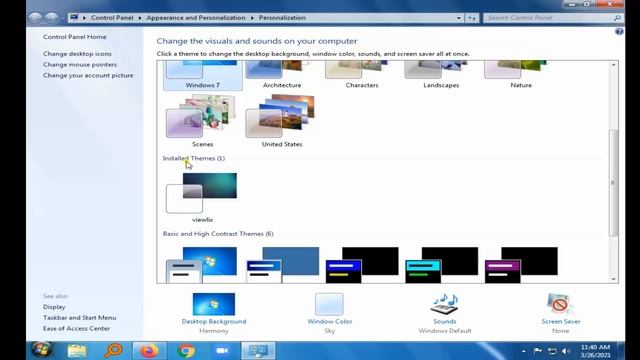
Task: Select the installed viewlix theme
Action: pos(202,198)
